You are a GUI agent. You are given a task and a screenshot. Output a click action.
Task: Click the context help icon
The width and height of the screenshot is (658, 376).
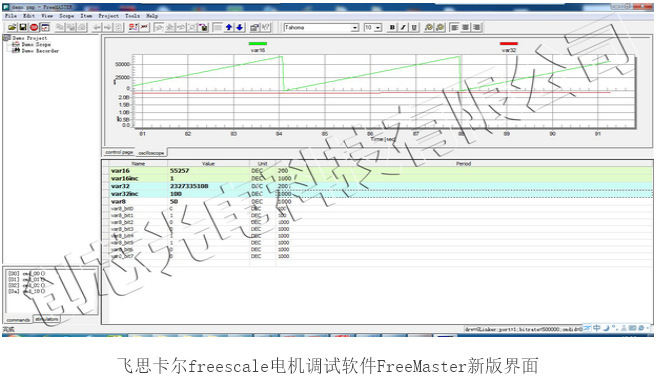tap(266, 27)
